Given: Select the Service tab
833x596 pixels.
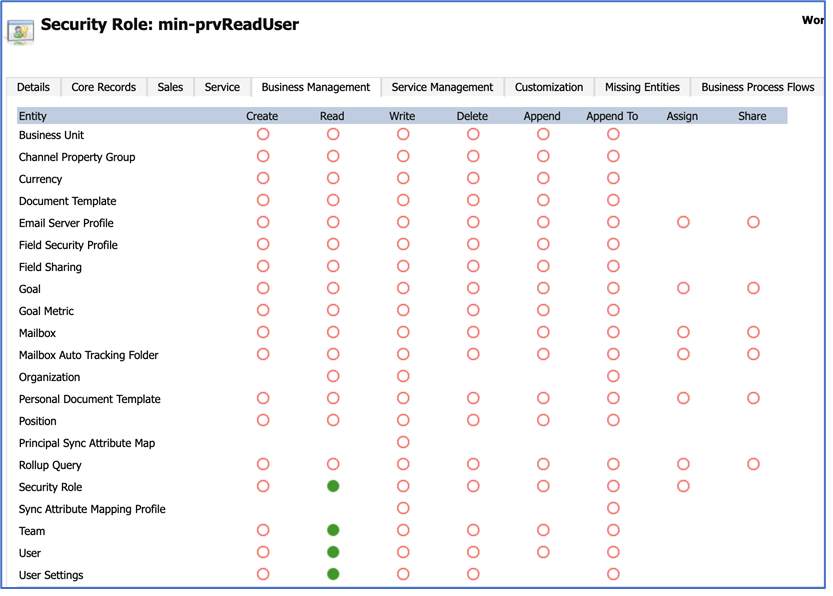Looking at the screenshot, I should (222, 87).
